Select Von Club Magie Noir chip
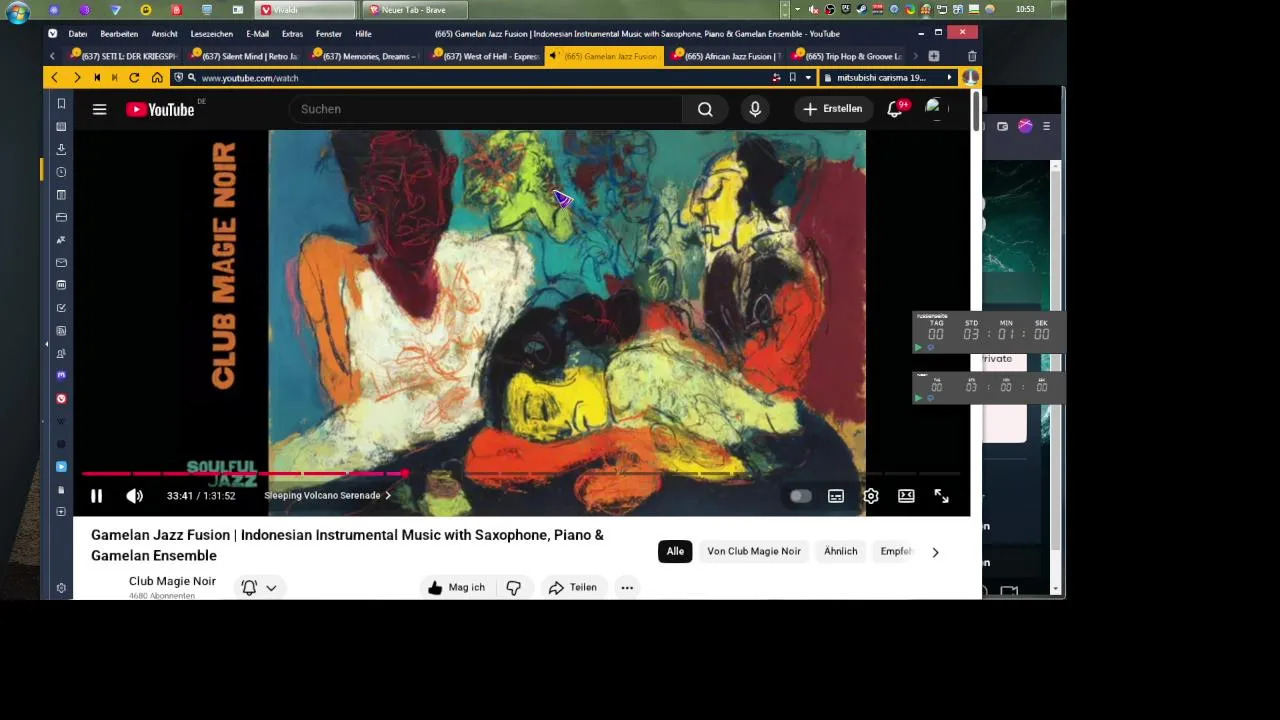This screenshot has height=720, width=1280. 754,551
